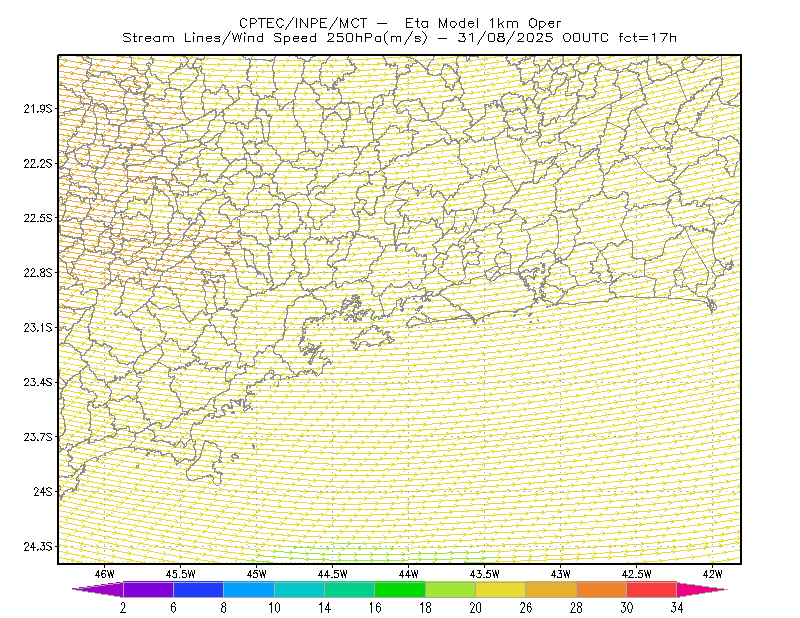The width and height of the screenshot is (800, 618).
Task: Click the '42.5W' longitude label
Action: pos(637,574)
